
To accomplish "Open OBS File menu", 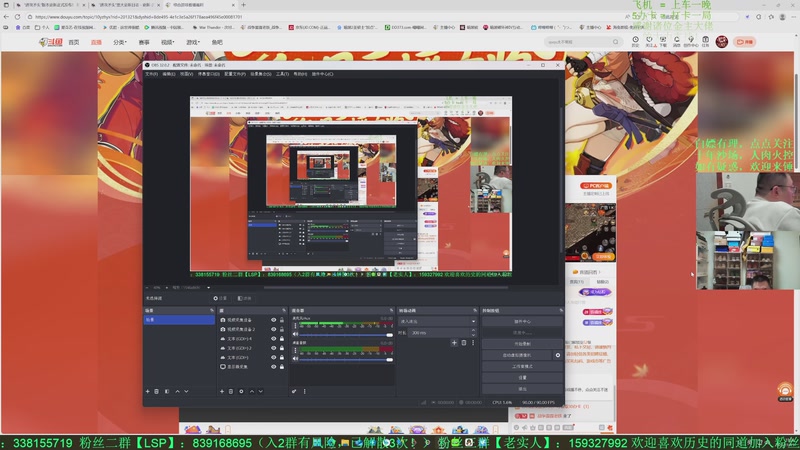I will [x=152, y=74].
